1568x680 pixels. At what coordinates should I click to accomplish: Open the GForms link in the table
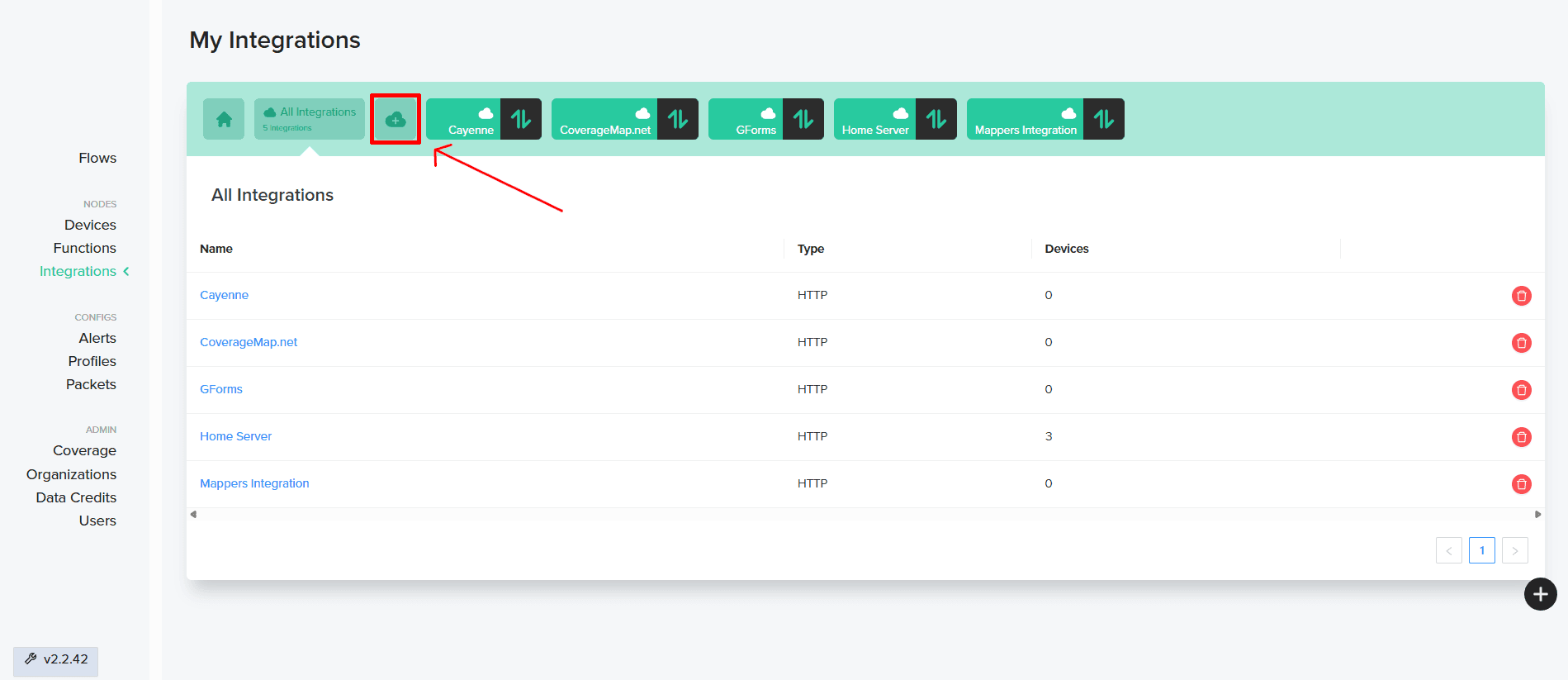click(221, 389)
